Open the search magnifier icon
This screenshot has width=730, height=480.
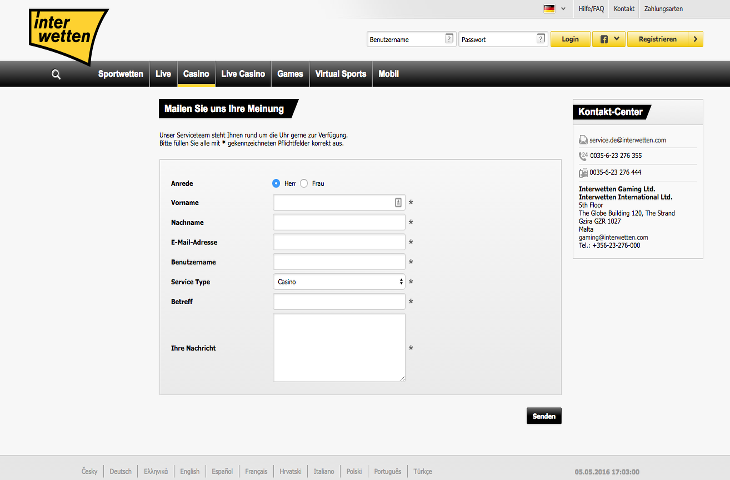(x=56, y=74)
